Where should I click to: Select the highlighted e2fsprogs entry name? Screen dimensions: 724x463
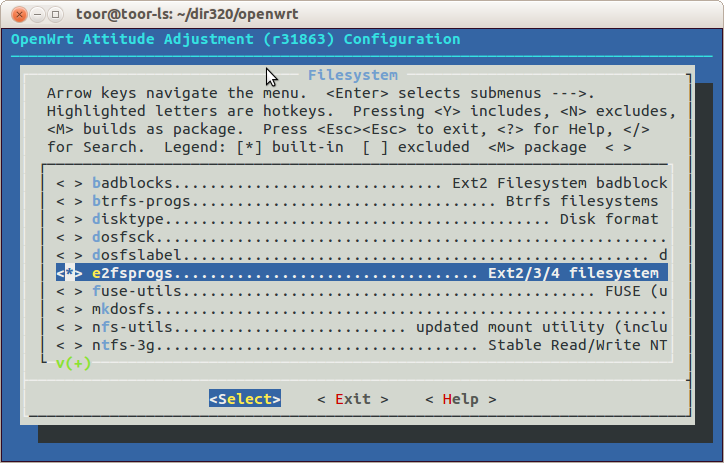132,273
